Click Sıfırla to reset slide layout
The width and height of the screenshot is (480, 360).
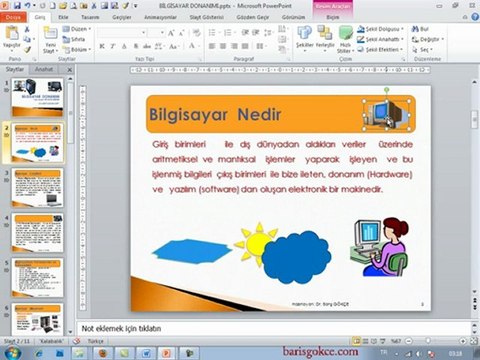click(x=74, y=39)
